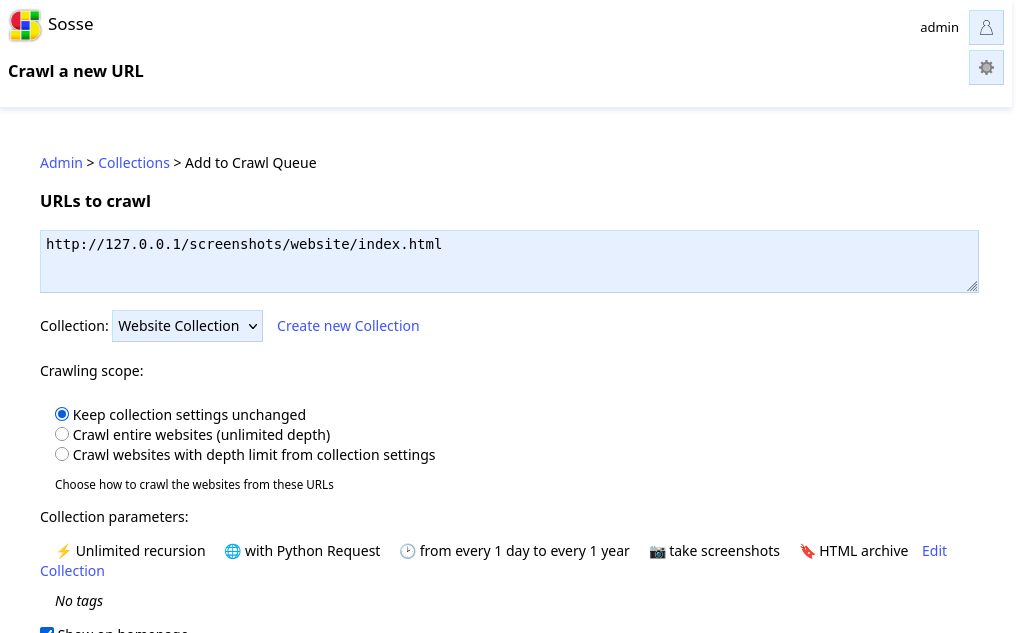Click the Sosse site title
The height and width of the screenshot is (633, 1024).
pos(71,24)
